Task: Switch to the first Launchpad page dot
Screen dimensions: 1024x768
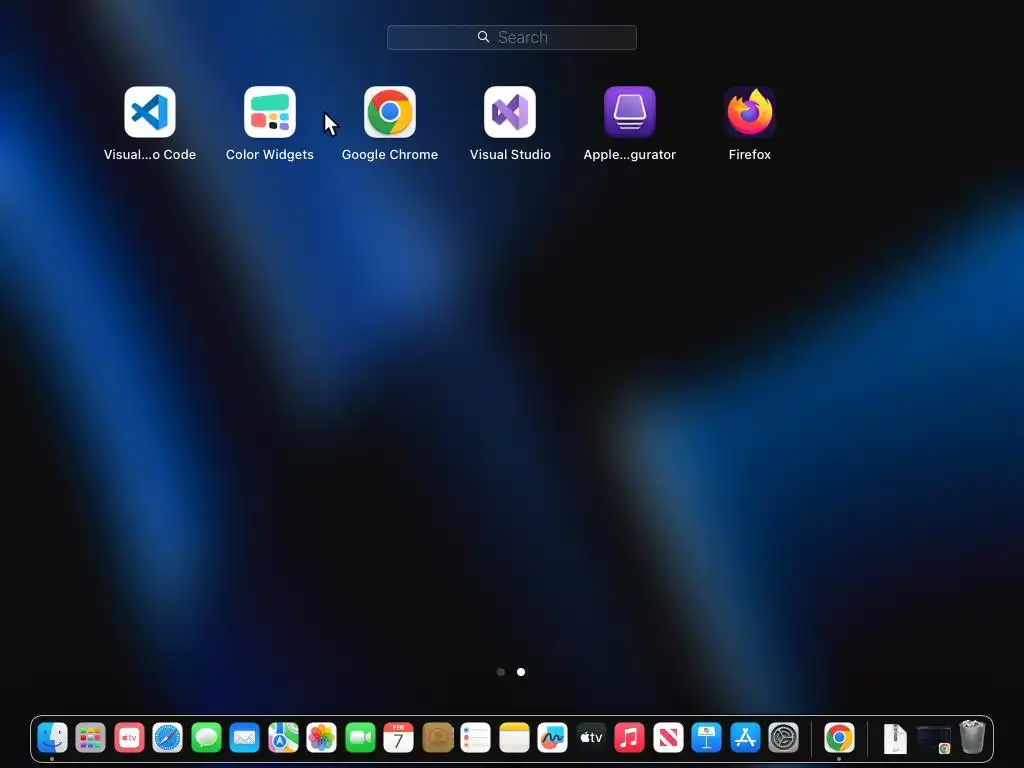Action: click(501, 672)
